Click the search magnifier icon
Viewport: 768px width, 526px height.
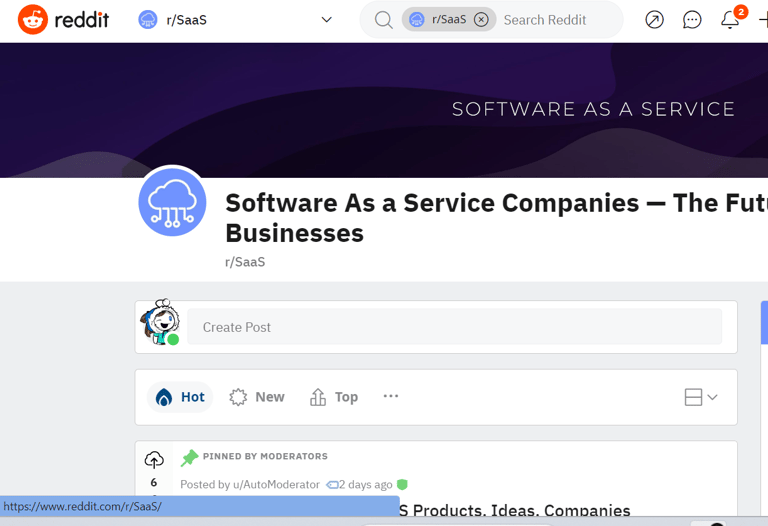[384, 20]
